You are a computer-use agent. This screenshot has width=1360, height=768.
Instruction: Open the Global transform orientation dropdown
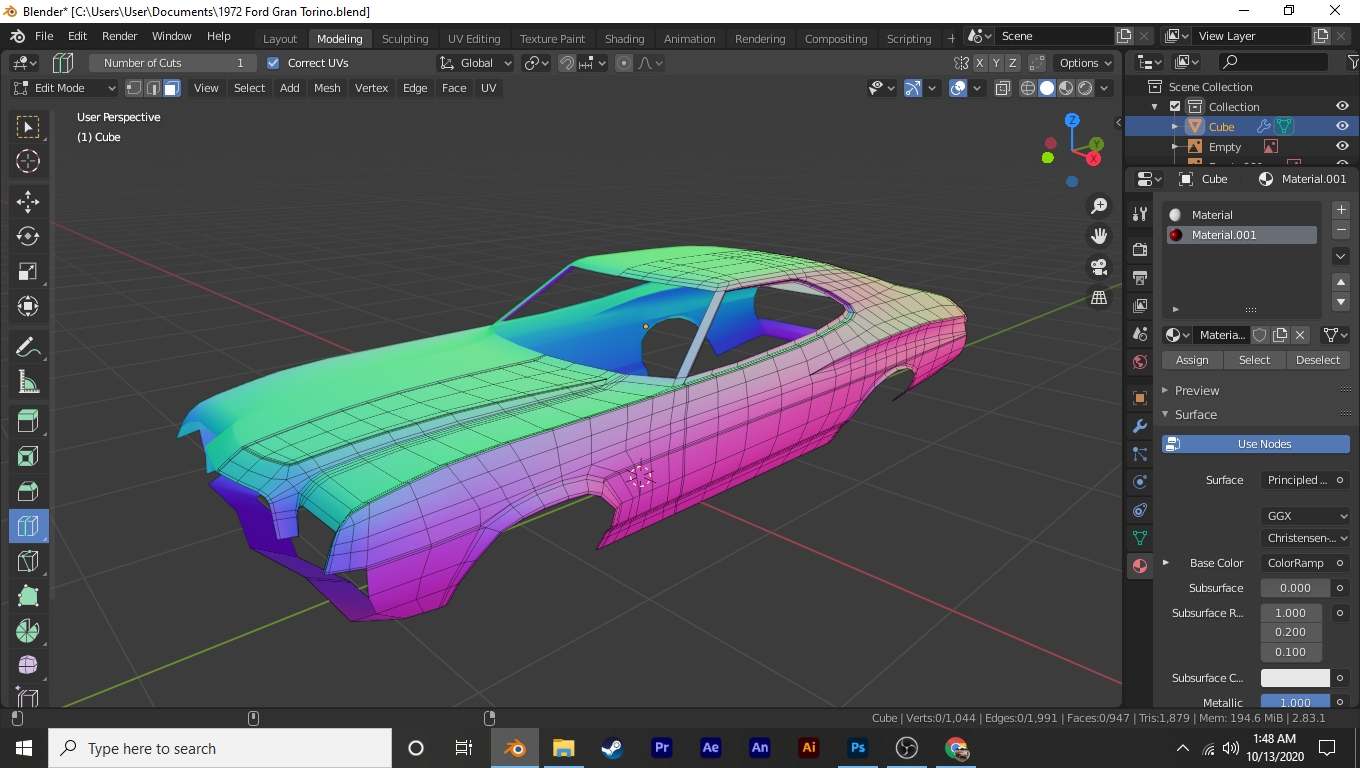pyautogui.click(x=476, y=63)
